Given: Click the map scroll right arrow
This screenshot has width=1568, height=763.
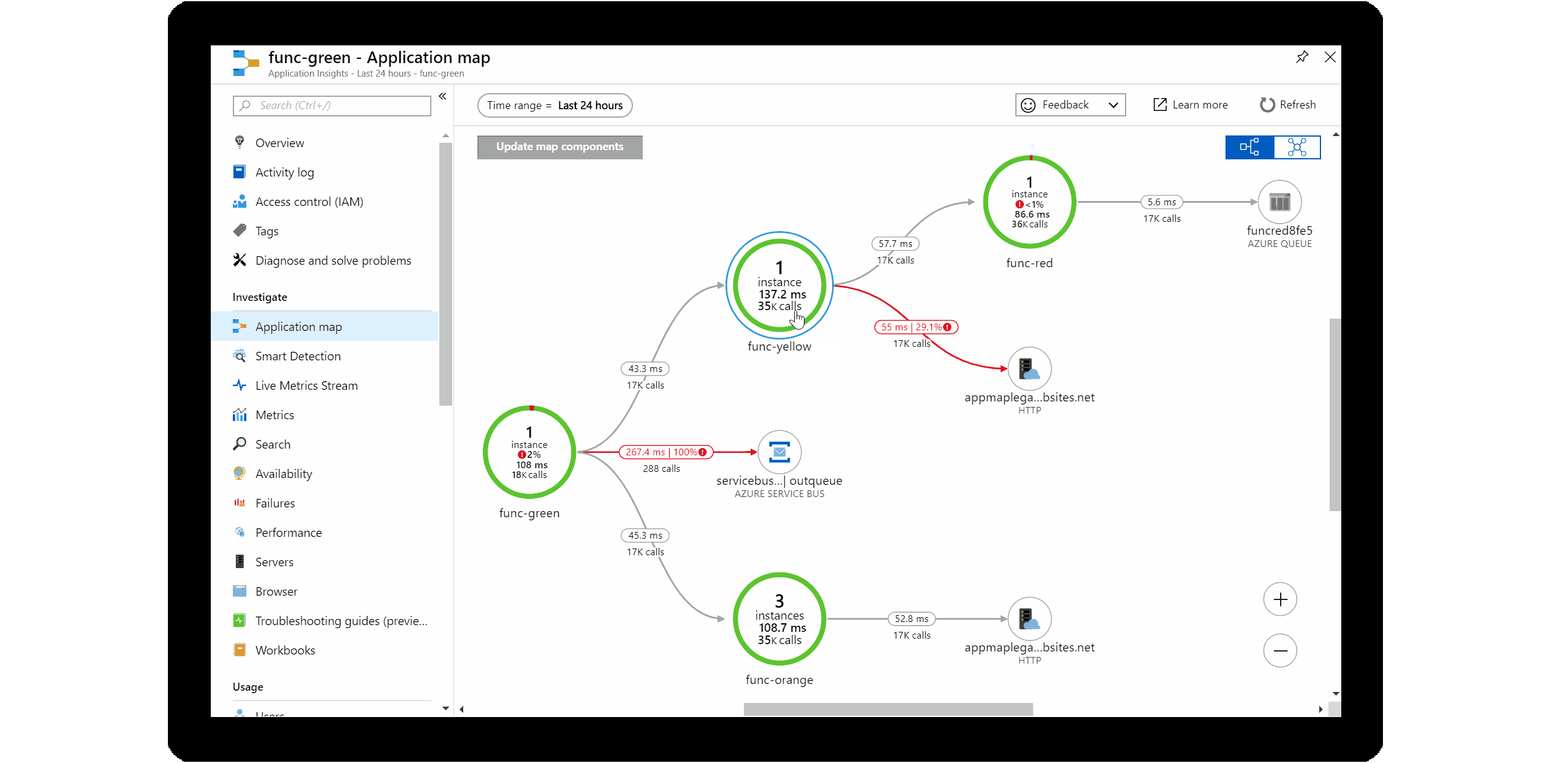Looking at the screenshot, I should click(1320, 709).
